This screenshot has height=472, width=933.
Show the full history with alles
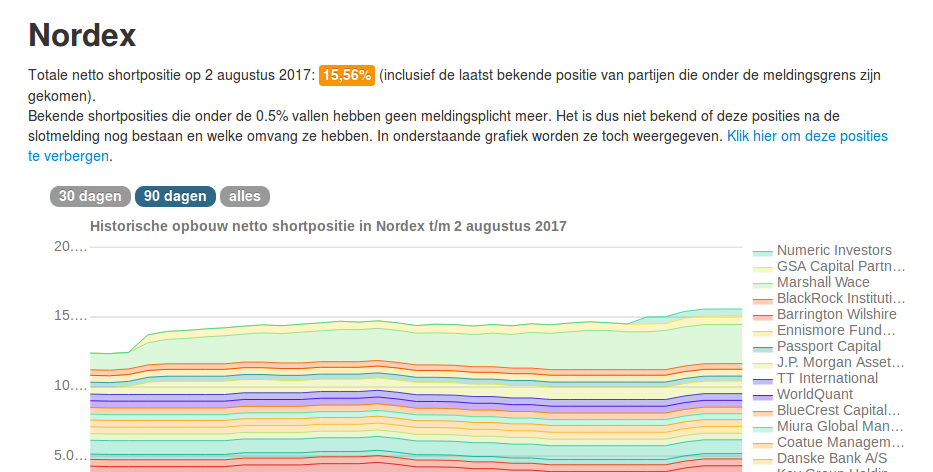click(245, 196)
